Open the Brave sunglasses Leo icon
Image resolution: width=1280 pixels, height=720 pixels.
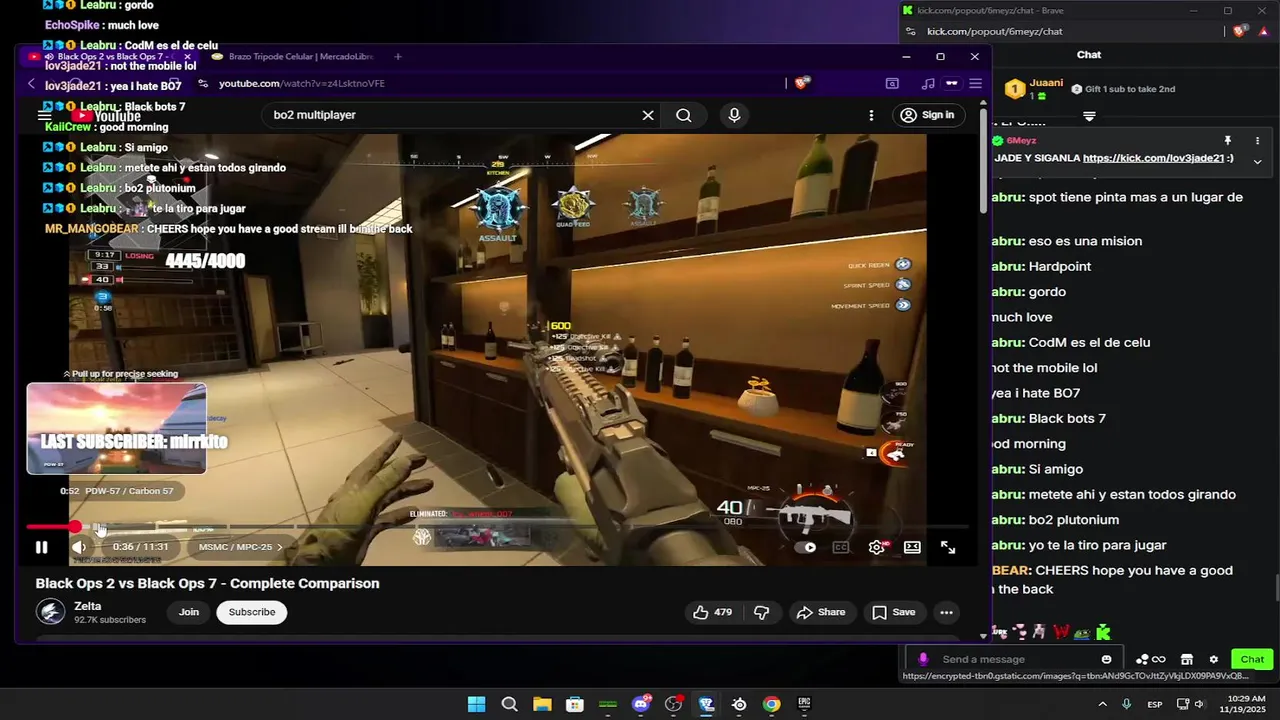(x=952, y=84)
